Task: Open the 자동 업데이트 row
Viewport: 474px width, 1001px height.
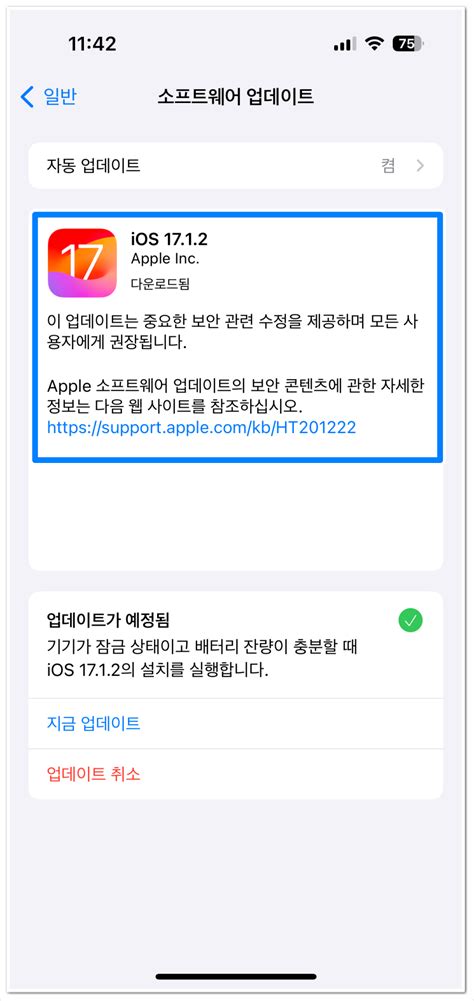Action: coord(236,166)
